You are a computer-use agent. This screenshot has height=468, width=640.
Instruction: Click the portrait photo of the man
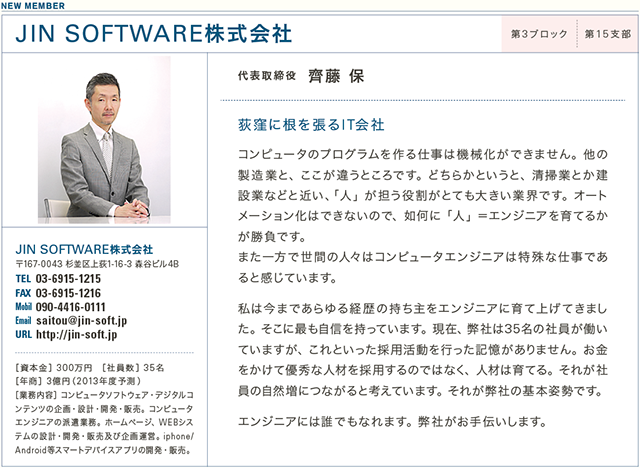pos(104,140)
